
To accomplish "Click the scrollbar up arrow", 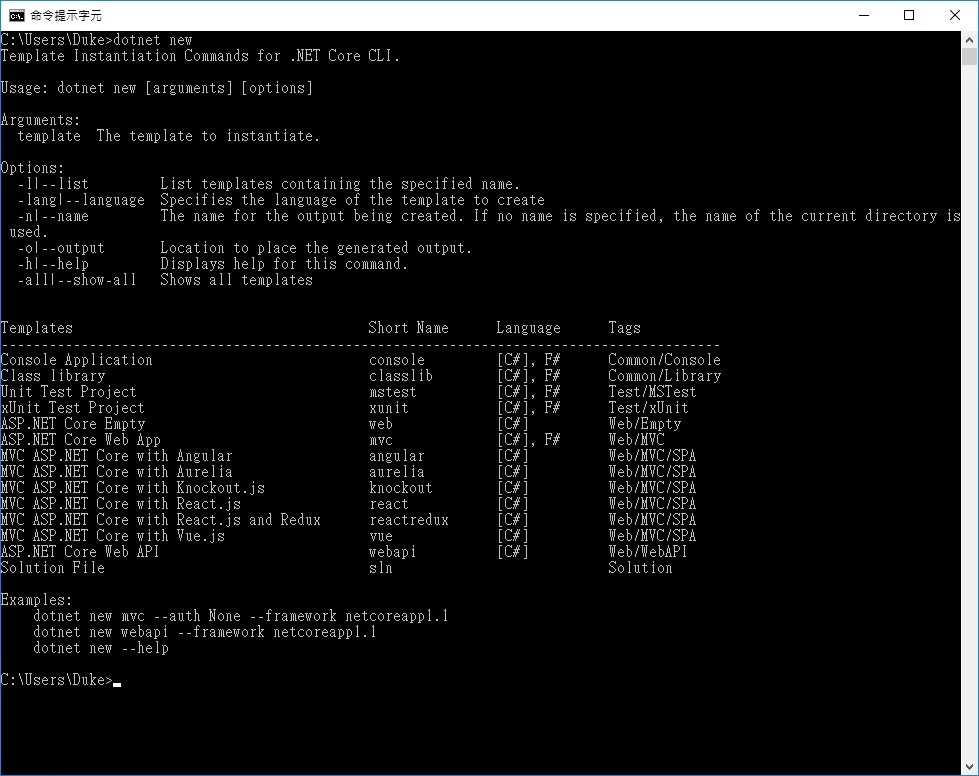I will (x=969, y=39).
